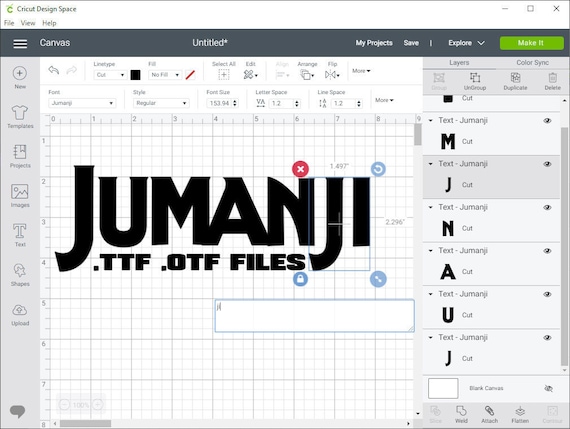Open the Explore machine dropdown
The width and height of the screenshot is (570, 429).
click(x=466, y=43)
